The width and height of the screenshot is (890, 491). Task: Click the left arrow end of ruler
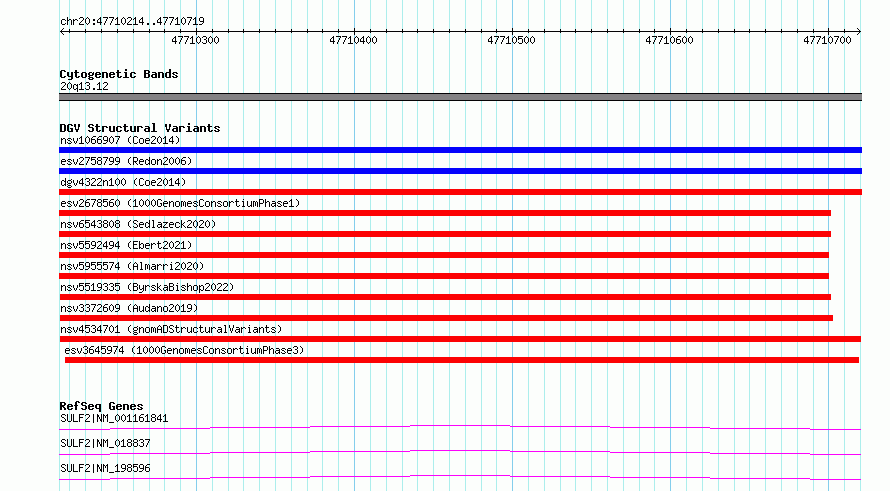[x=62, y=31]
